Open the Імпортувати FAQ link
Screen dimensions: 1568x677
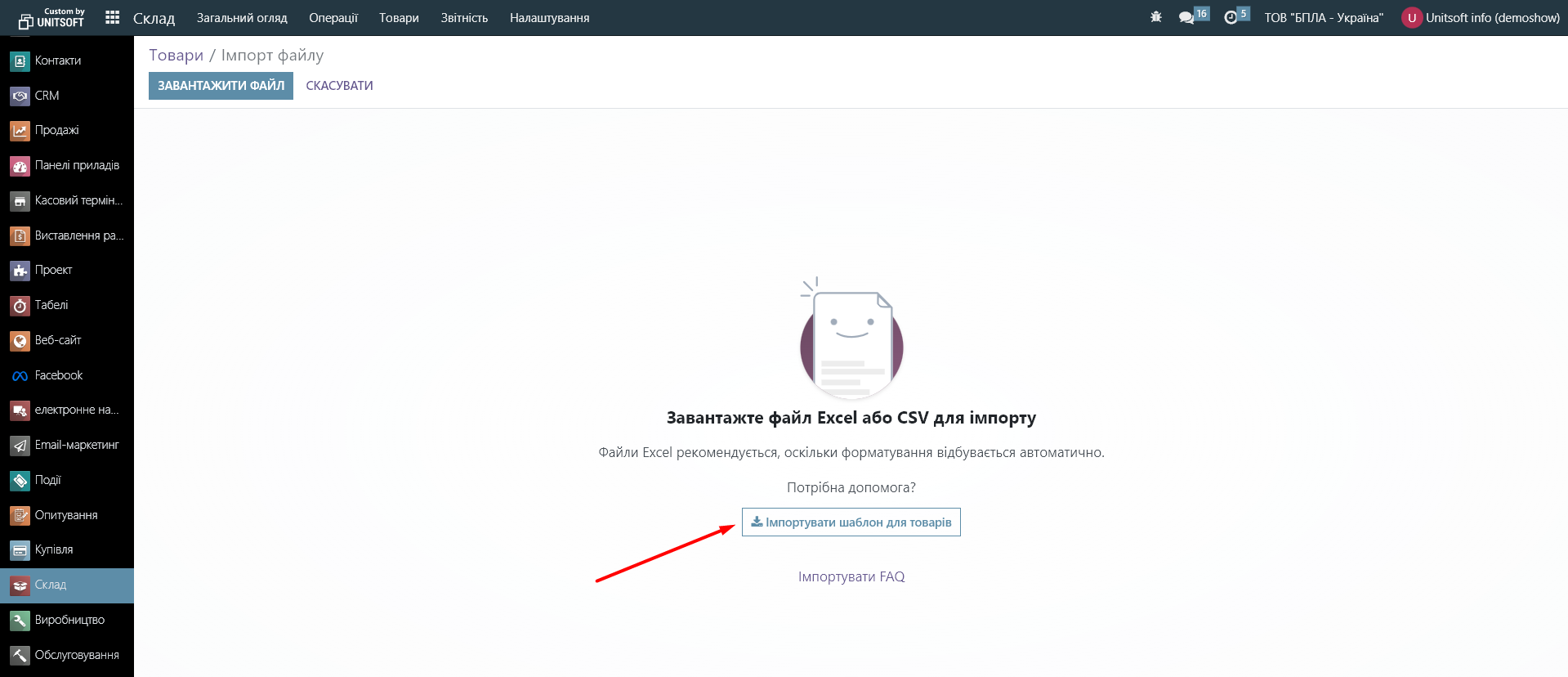click(851, 576)
